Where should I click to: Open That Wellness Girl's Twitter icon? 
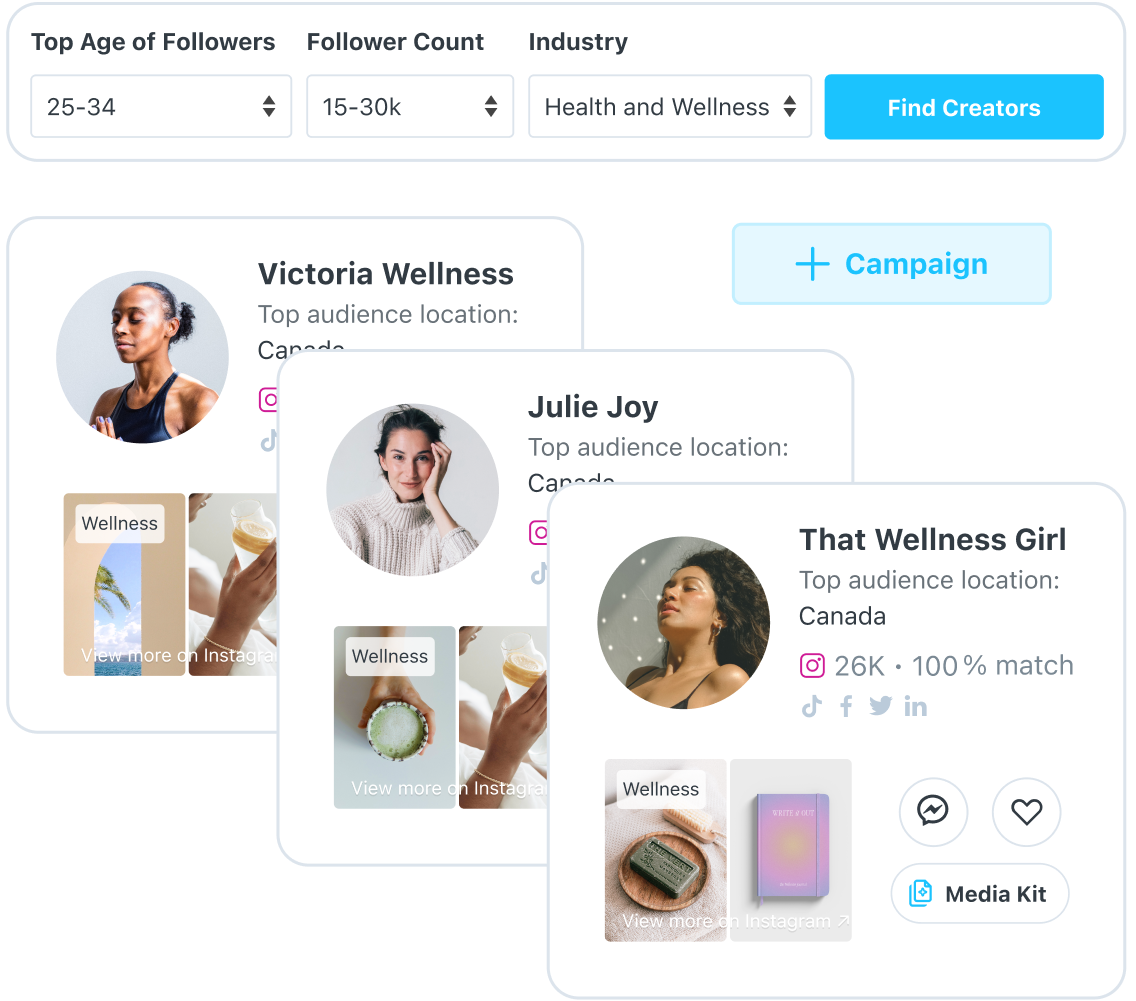[880, 706]
